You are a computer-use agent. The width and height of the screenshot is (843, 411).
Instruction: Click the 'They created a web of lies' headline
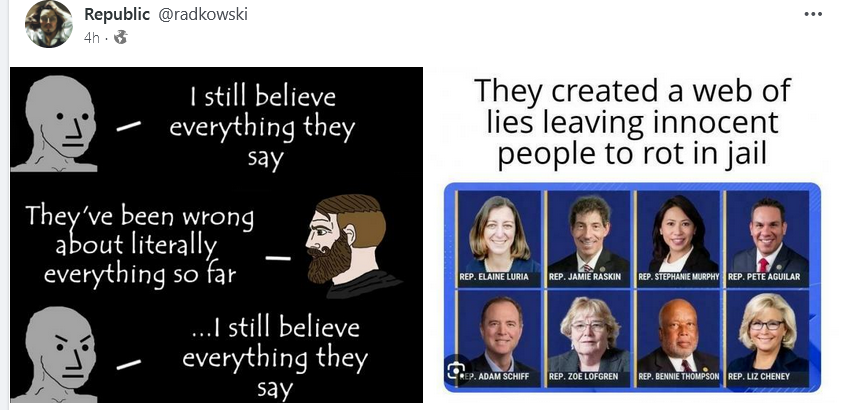[x=632, y=122]
